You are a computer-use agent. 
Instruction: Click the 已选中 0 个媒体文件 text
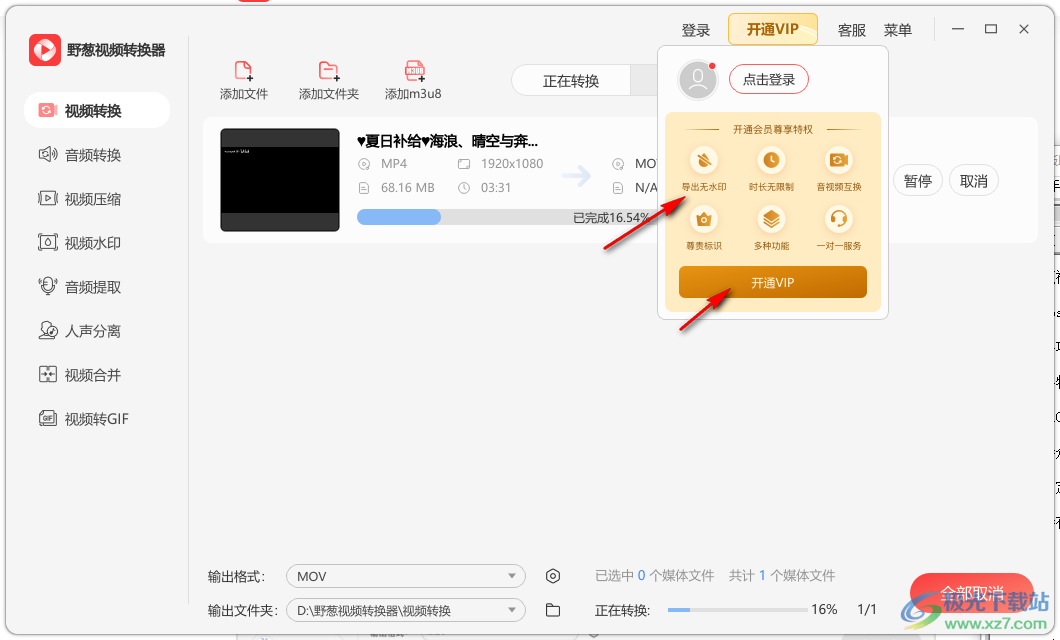point(654,576)
